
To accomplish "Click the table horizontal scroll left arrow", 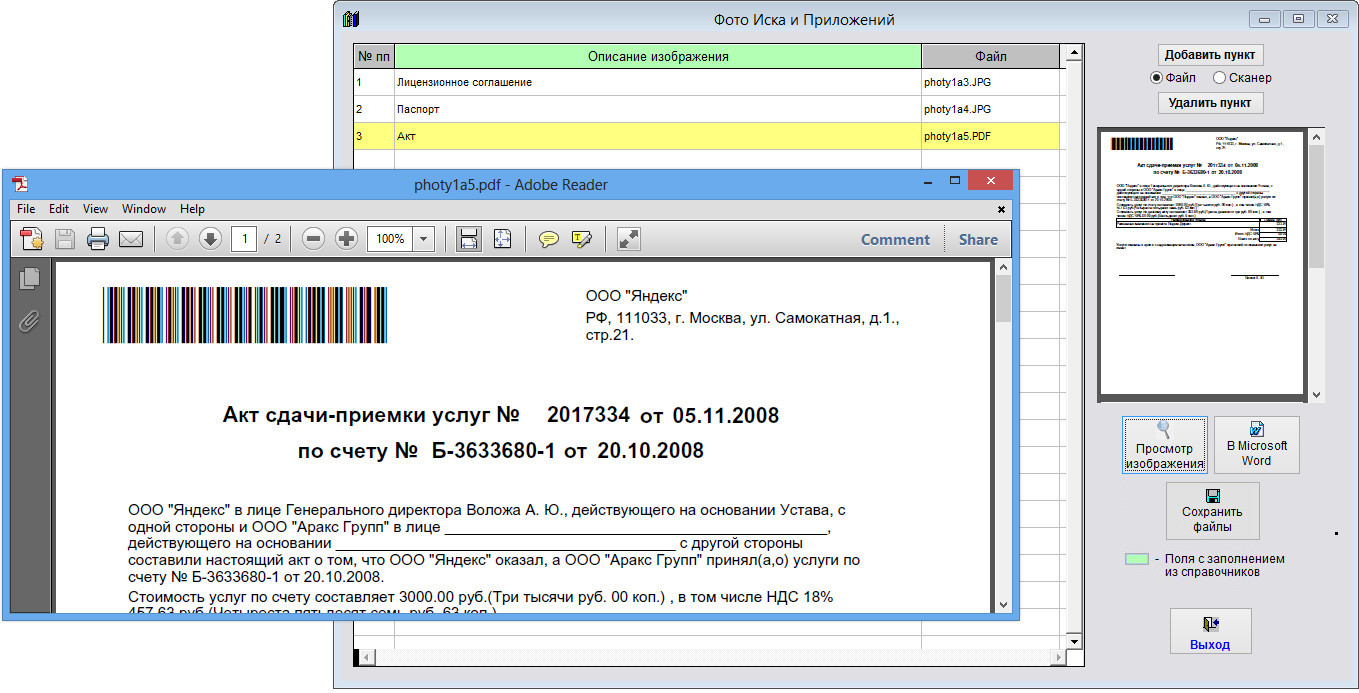I will (x=367, y=657).
